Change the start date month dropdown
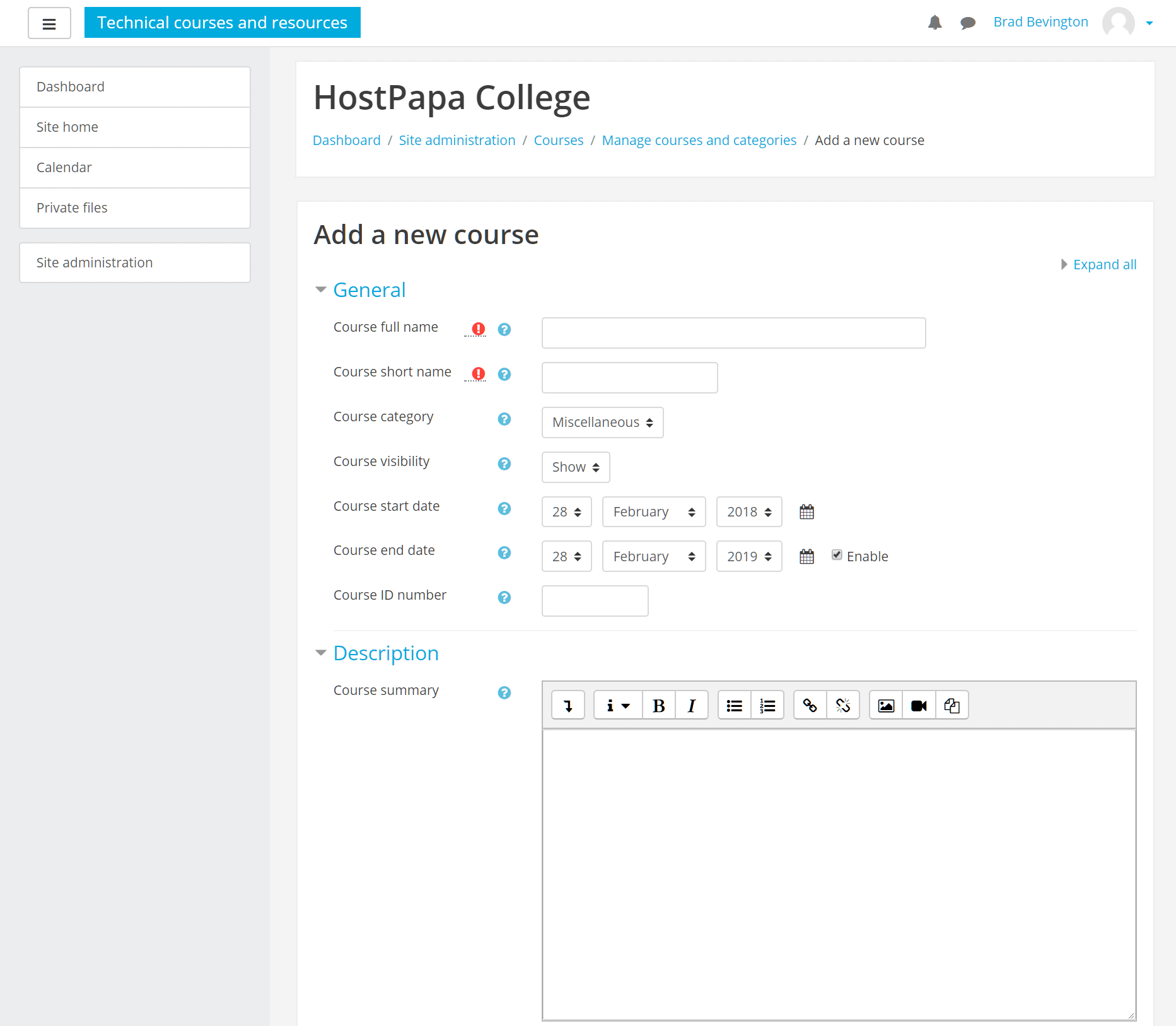The image size is (1176, 1026). coord(654,511)
